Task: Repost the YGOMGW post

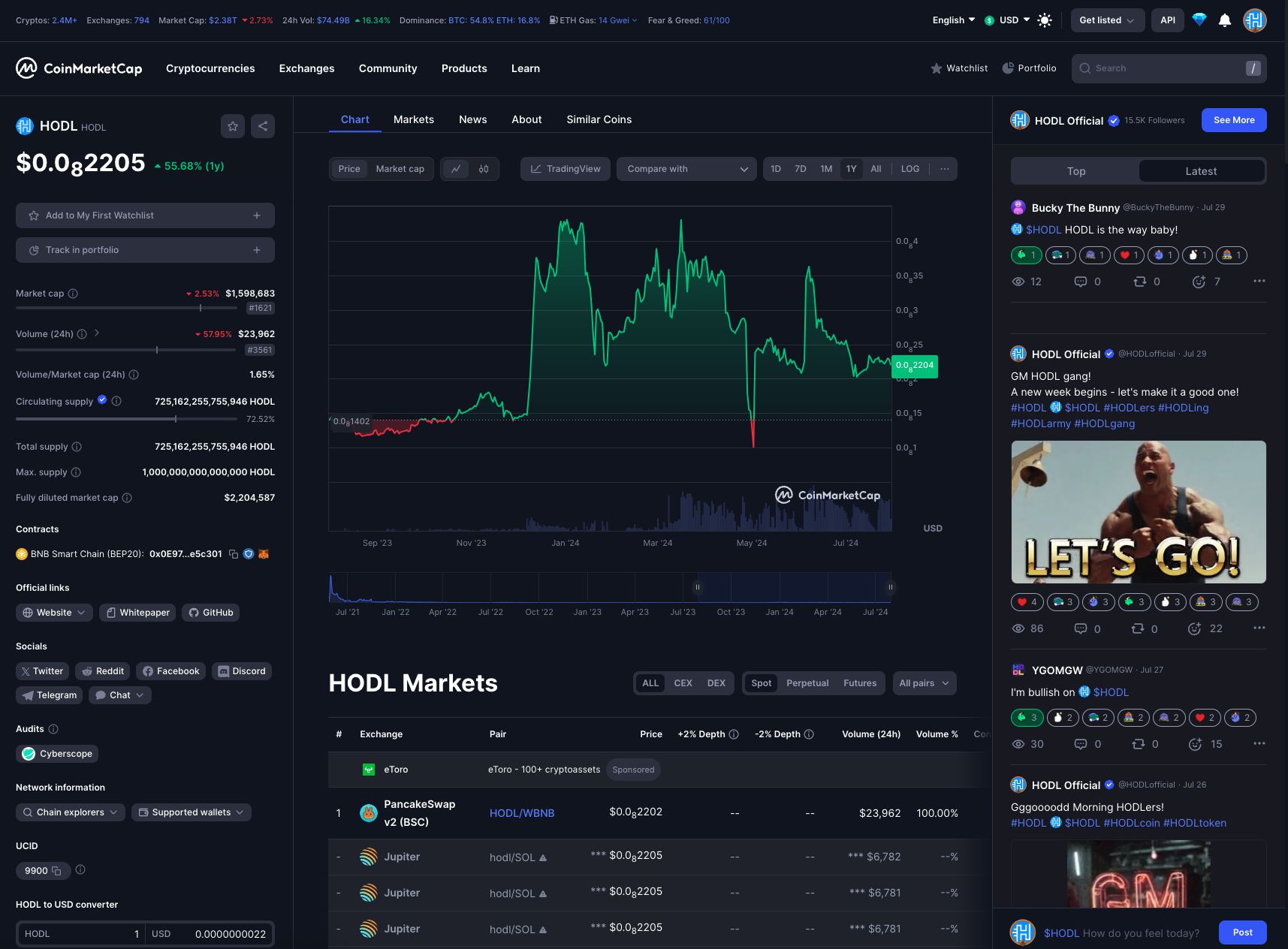Action: (1139, 744)
